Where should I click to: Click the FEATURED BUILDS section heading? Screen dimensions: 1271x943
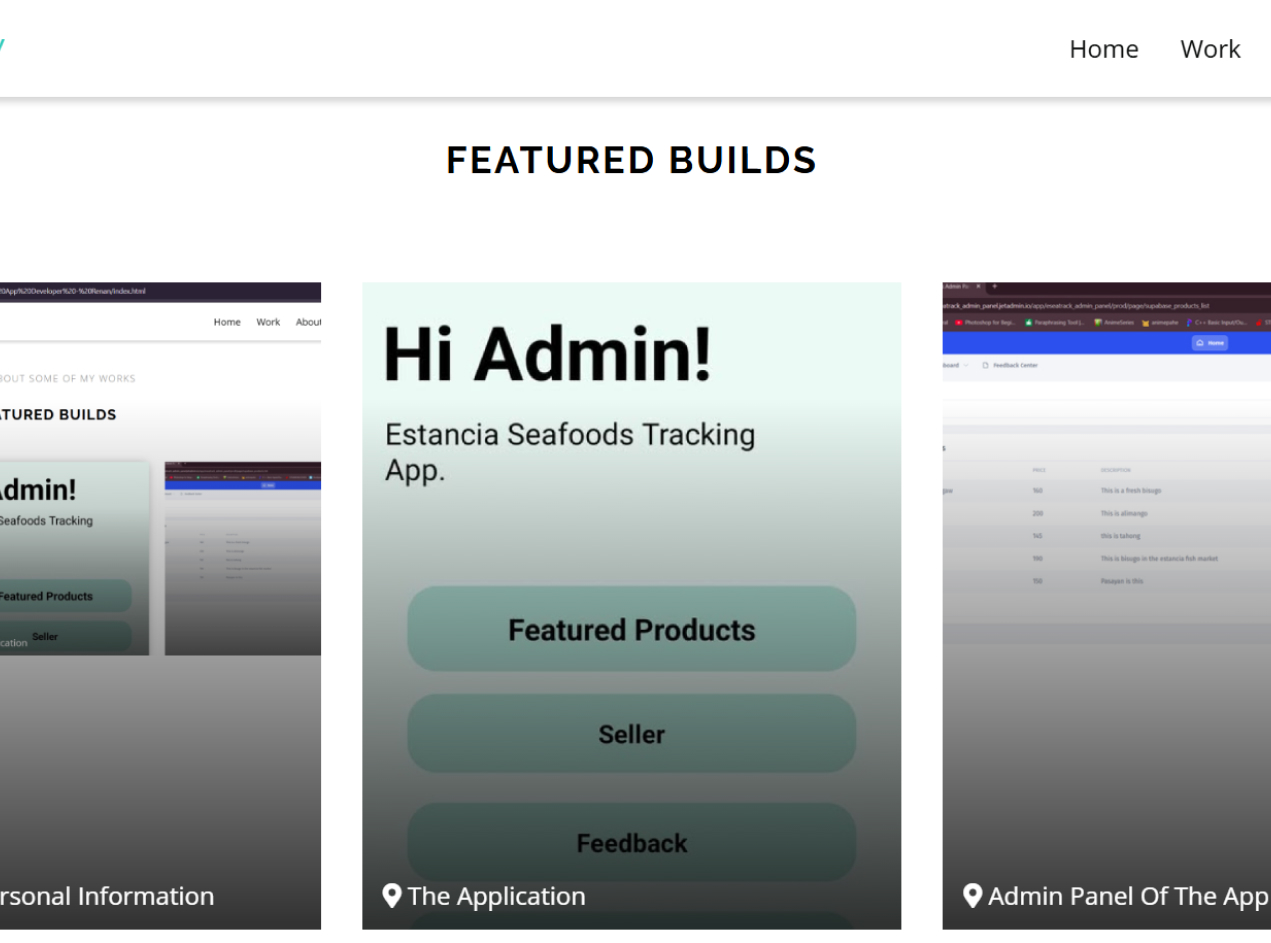pos(631,160)
